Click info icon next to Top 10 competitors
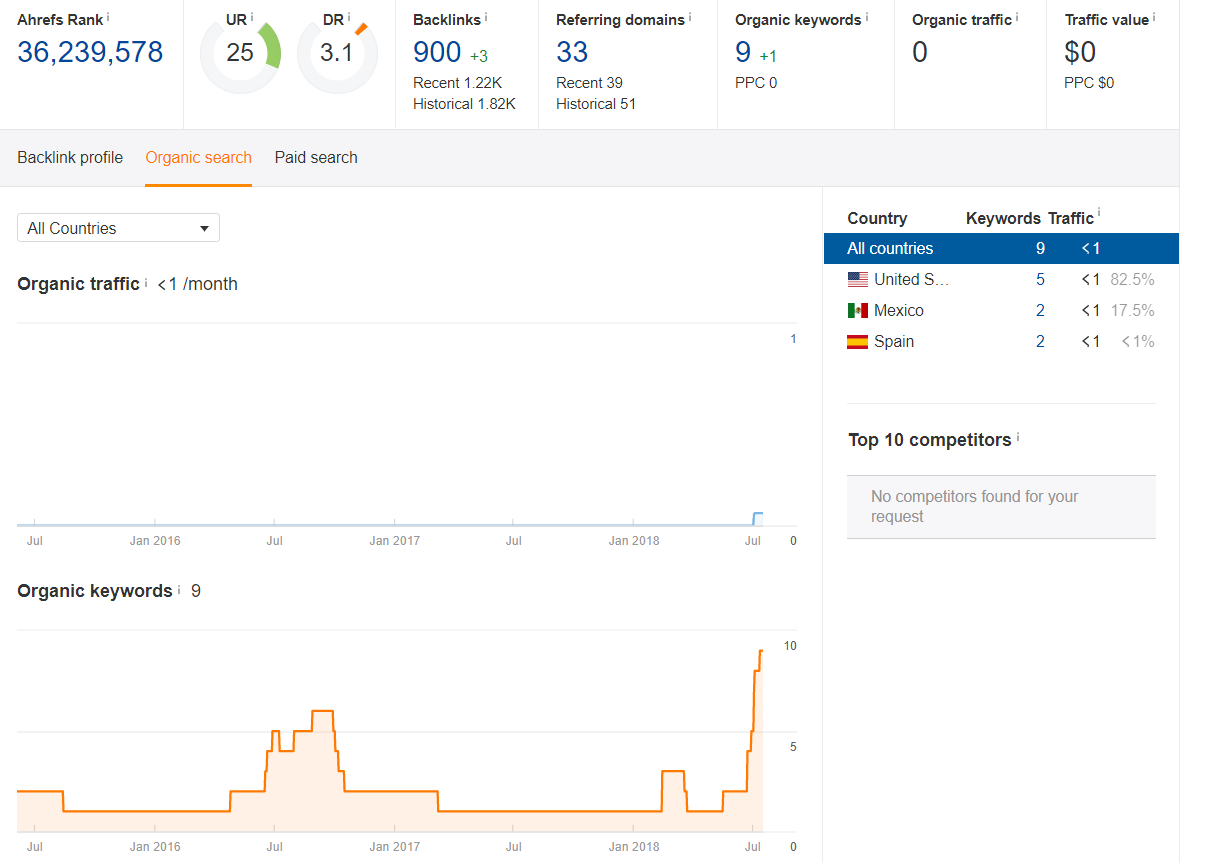This screenshot has width=1206, height=863. point(1018,437)
